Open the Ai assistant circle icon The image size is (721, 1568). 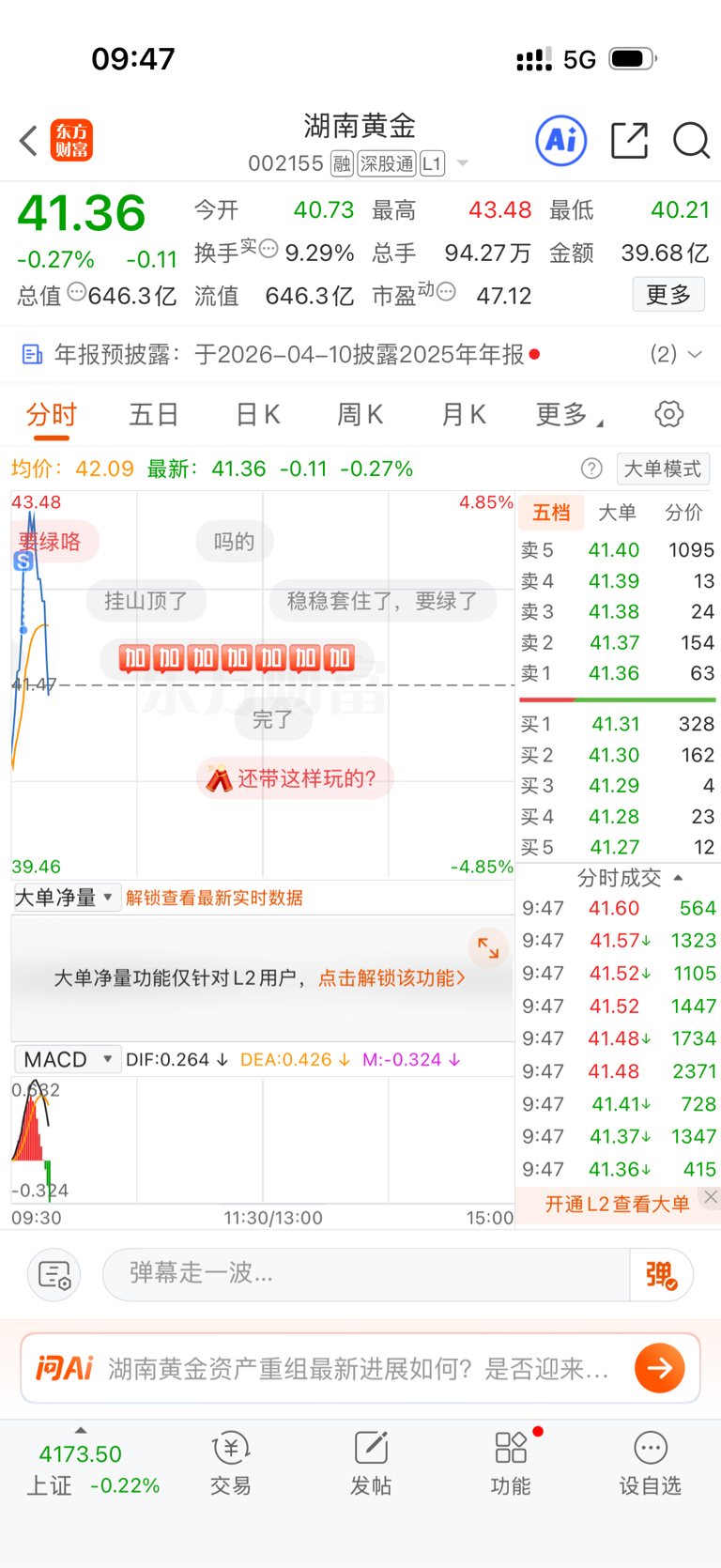(561, 141)
